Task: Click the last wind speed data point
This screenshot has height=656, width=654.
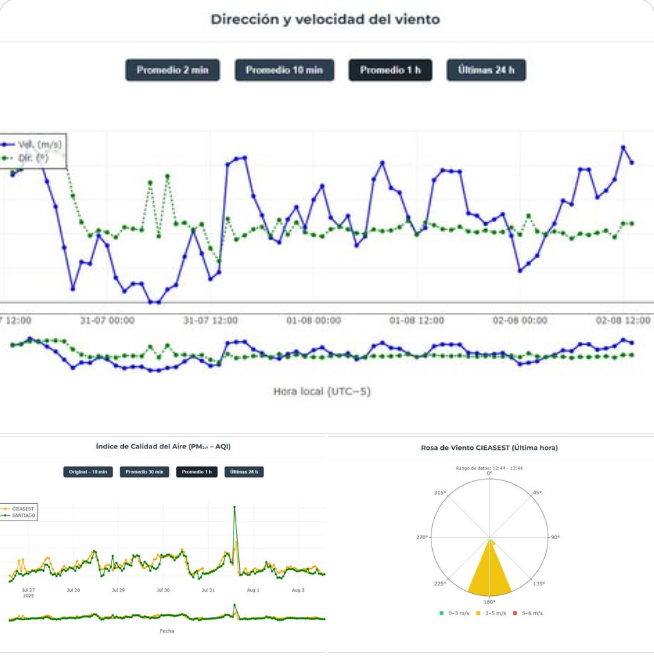Action: pos(631,162)
